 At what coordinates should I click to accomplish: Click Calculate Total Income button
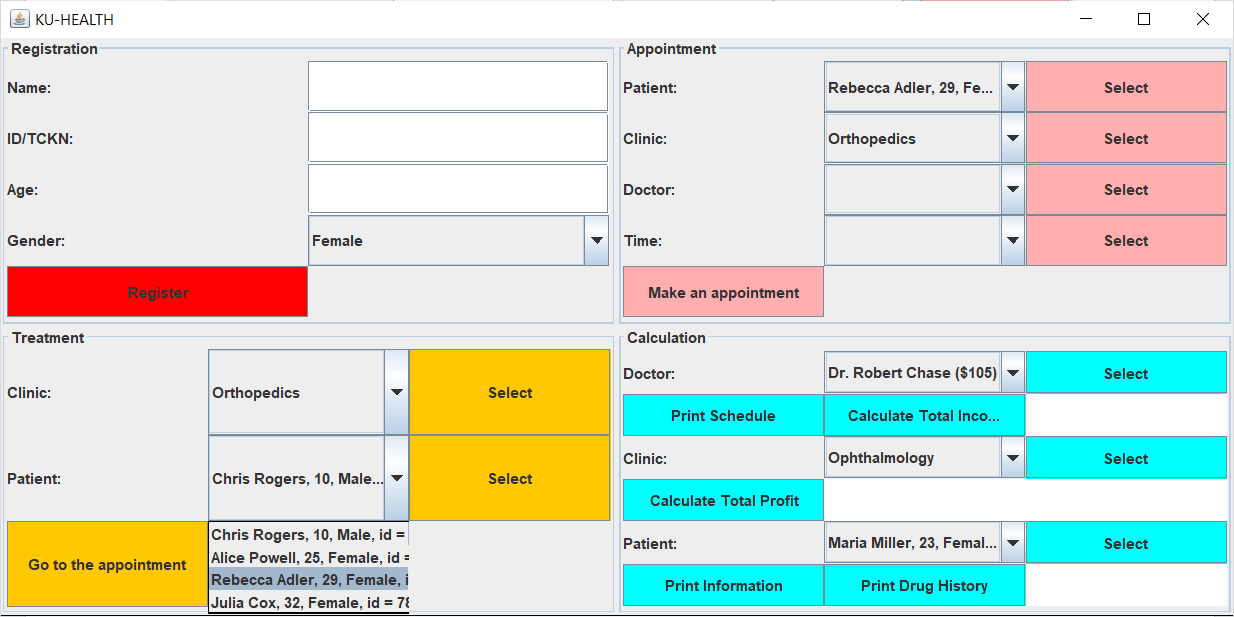tap(924, 415)
